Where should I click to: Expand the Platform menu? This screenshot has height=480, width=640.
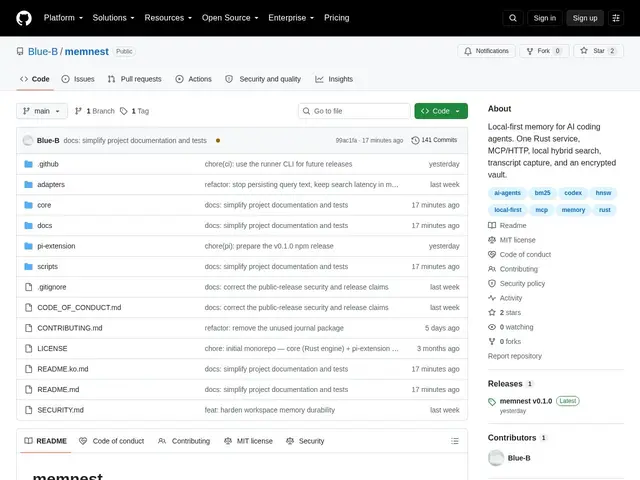pos(63,18)
